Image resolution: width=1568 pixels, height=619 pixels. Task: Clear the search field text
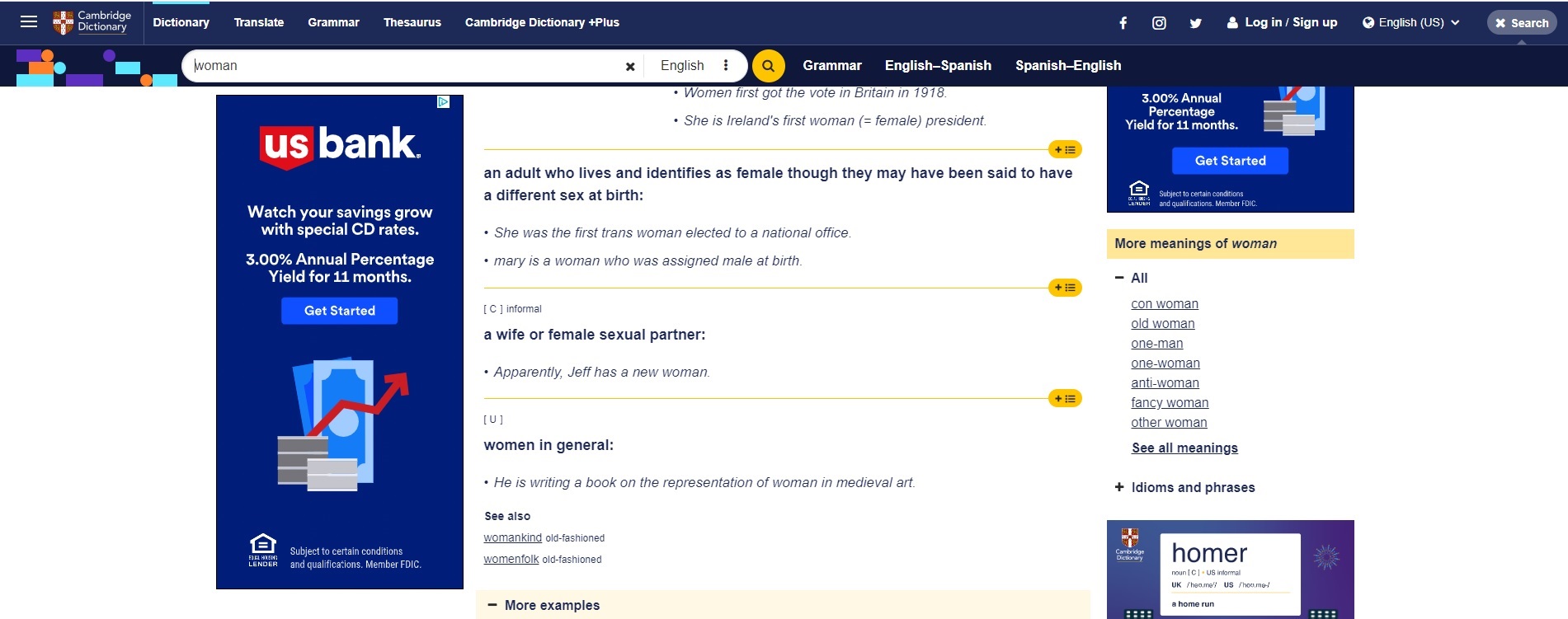tap(630, 66)
